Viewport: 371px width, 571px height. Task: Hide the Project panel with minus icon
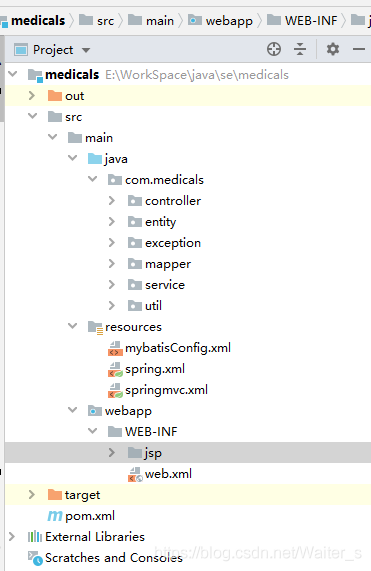click(359, 49)
